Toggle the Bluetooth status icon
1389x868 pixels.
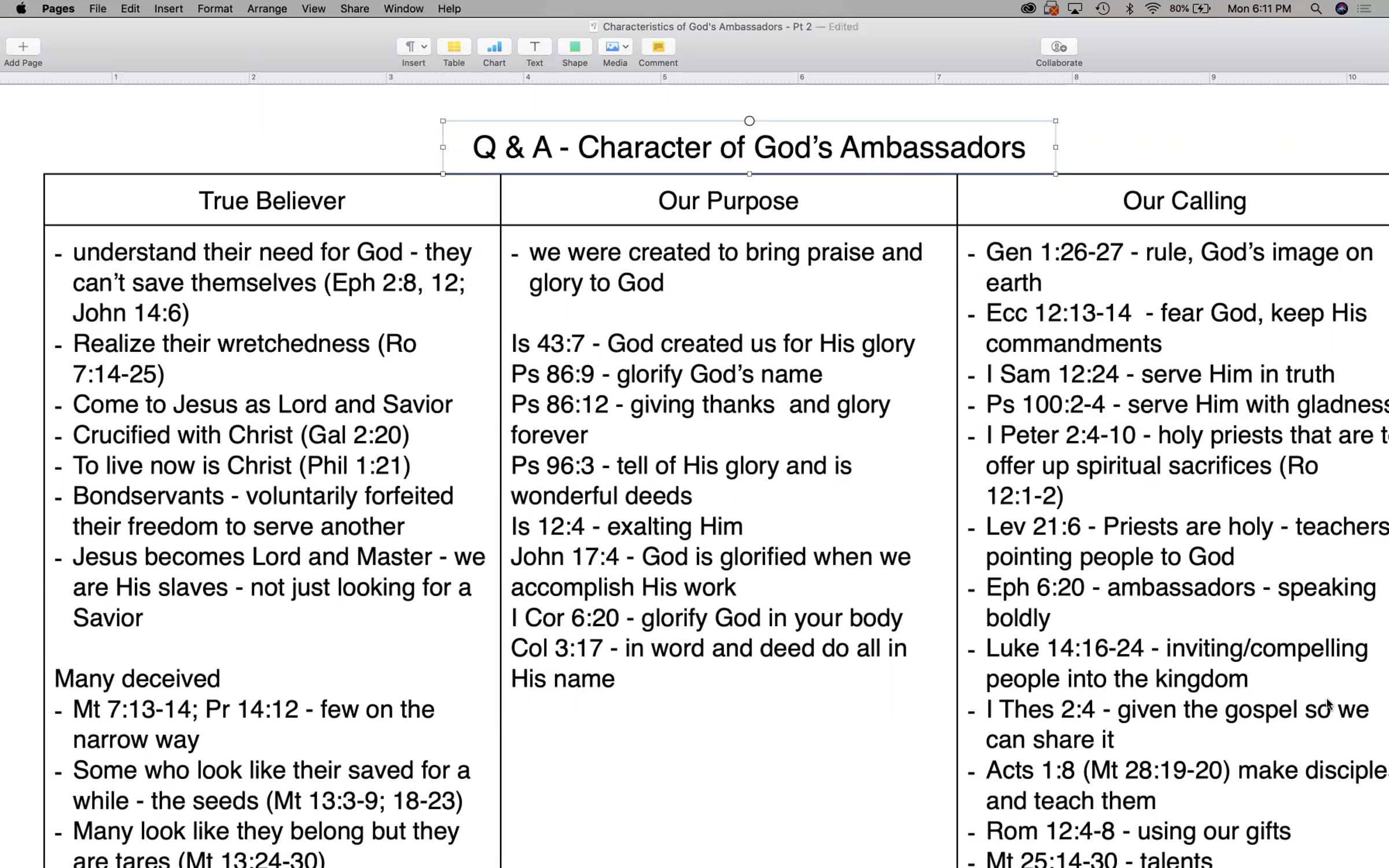coord(1129,9)
